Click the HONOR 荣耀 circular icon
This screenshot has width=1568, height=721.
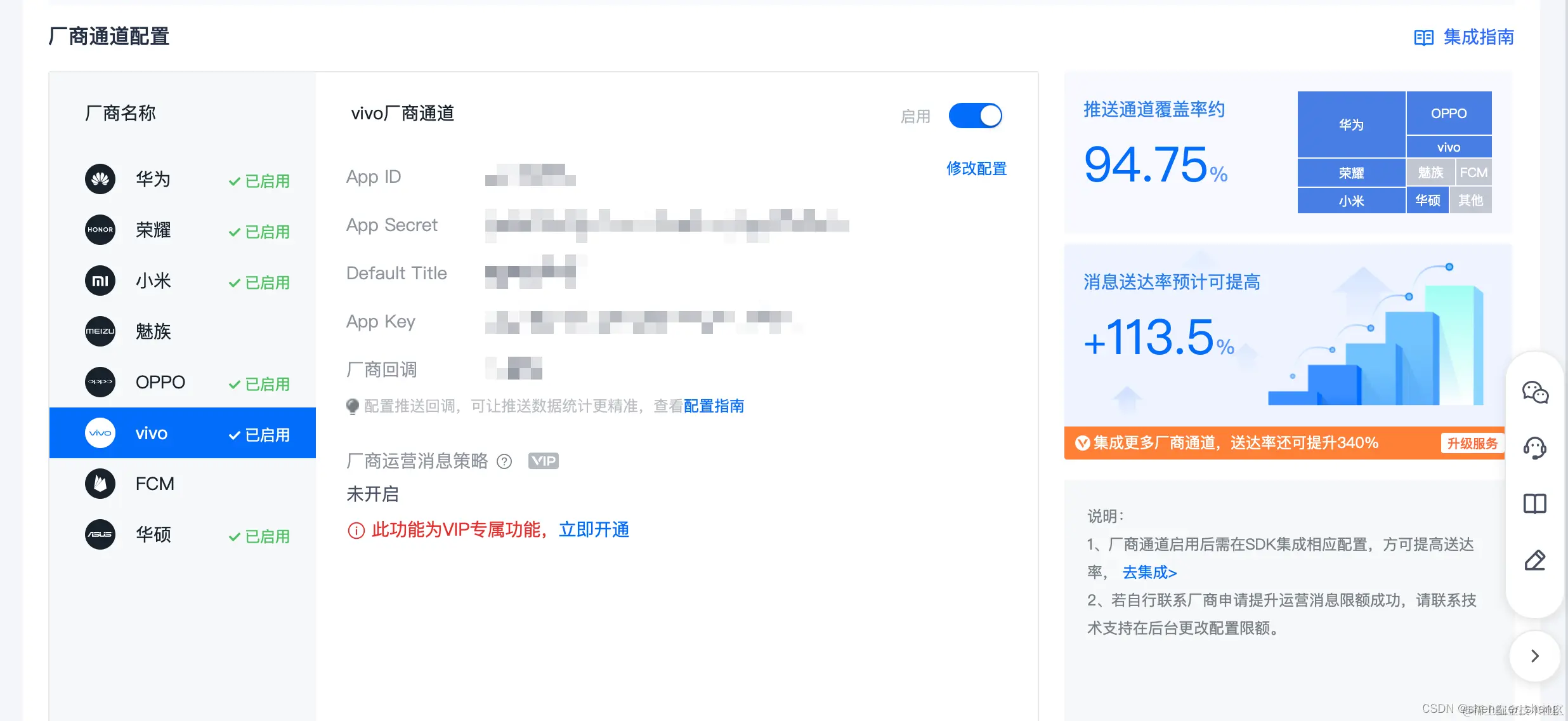[x=100, y=230]
